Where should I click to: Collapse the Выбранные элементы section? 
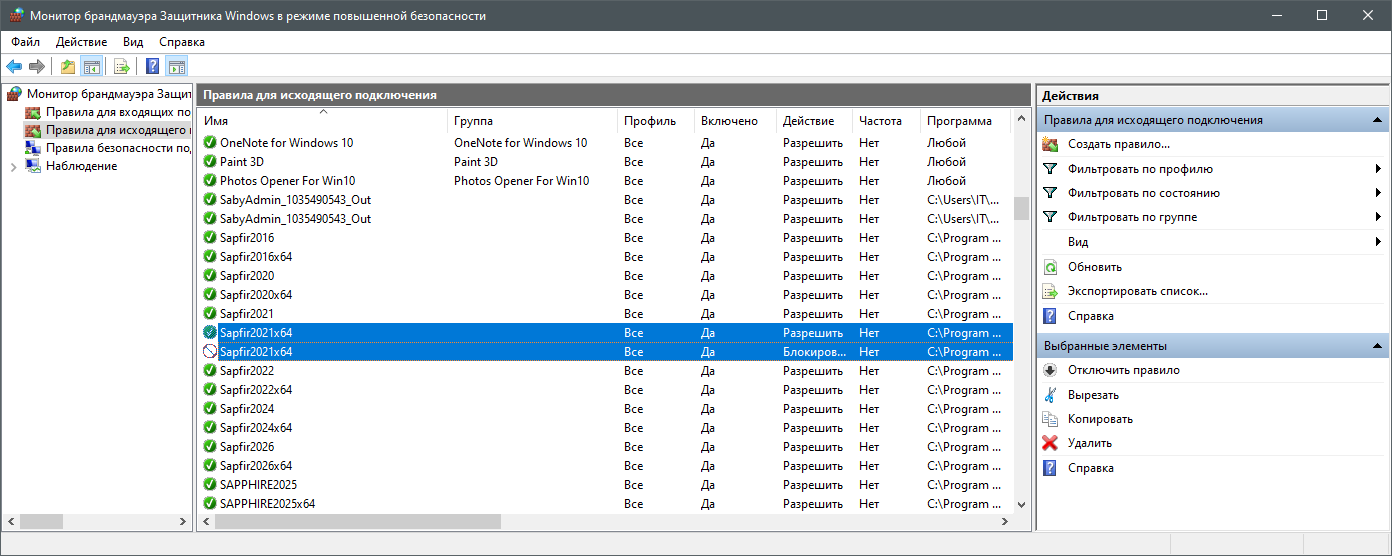[1377, 346]
